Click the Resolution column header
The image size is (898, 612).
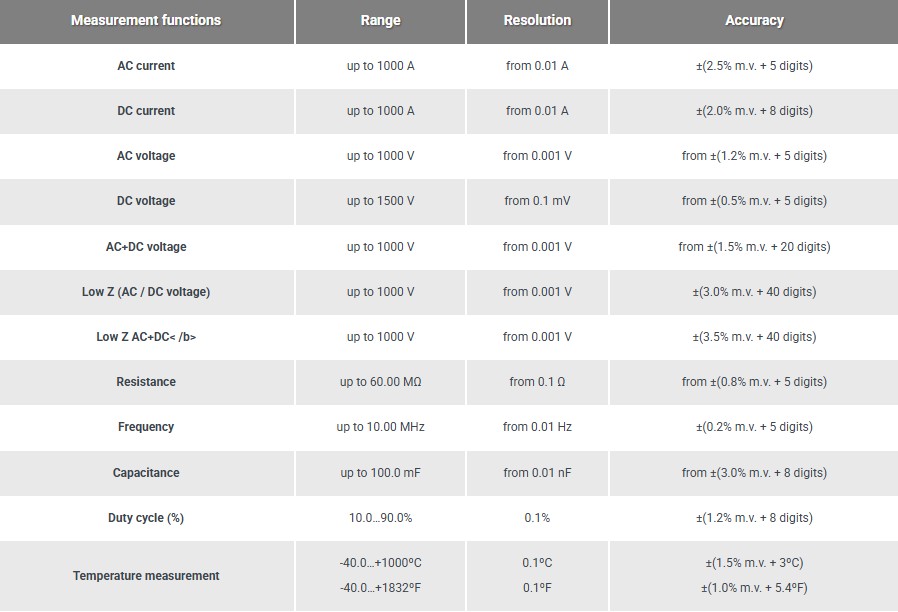coord(537,20)
